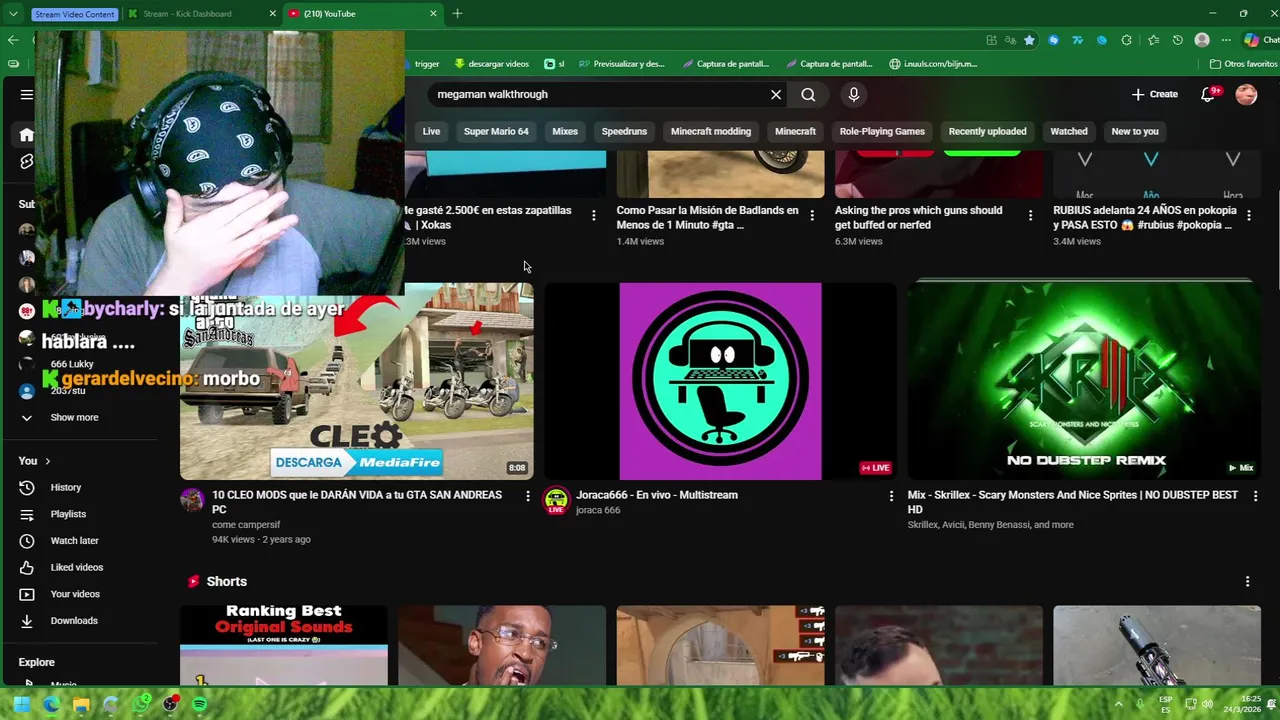Open the YouTube hamburger guide menu
Viewport: 1280px width, 720px height.
26,94
